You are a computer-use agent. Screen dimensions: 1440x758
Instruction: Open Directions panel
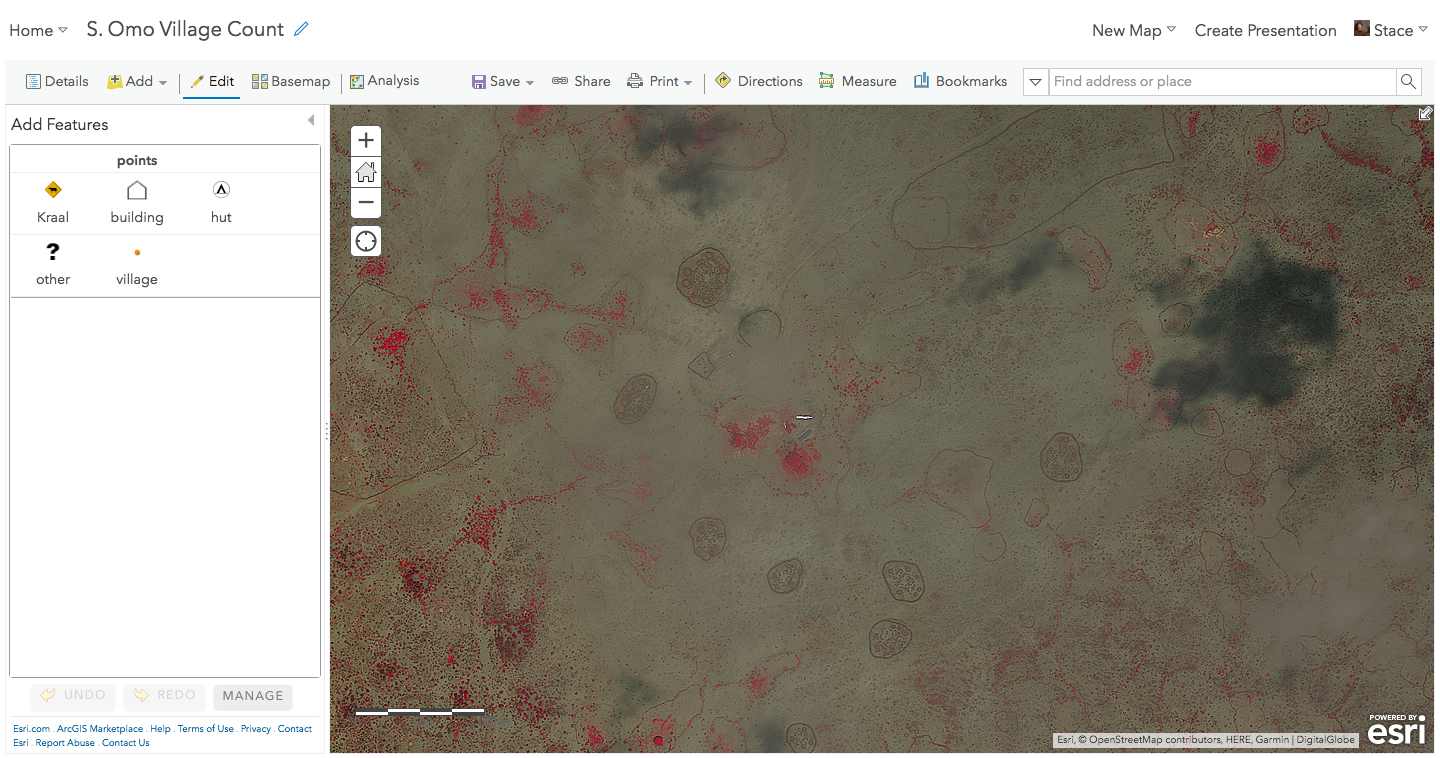pos(759,81)
